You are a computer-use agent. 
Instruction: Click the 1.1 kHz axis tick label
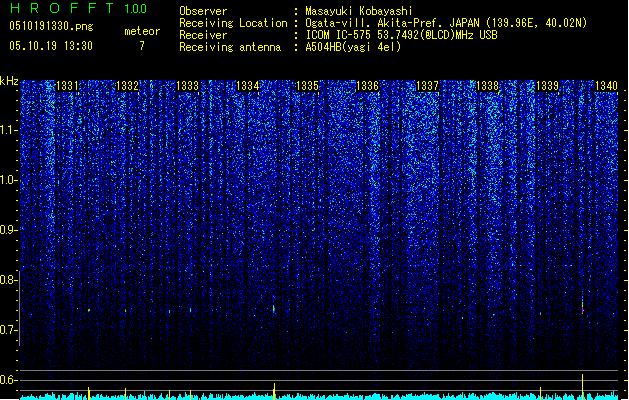click(8, 130)
